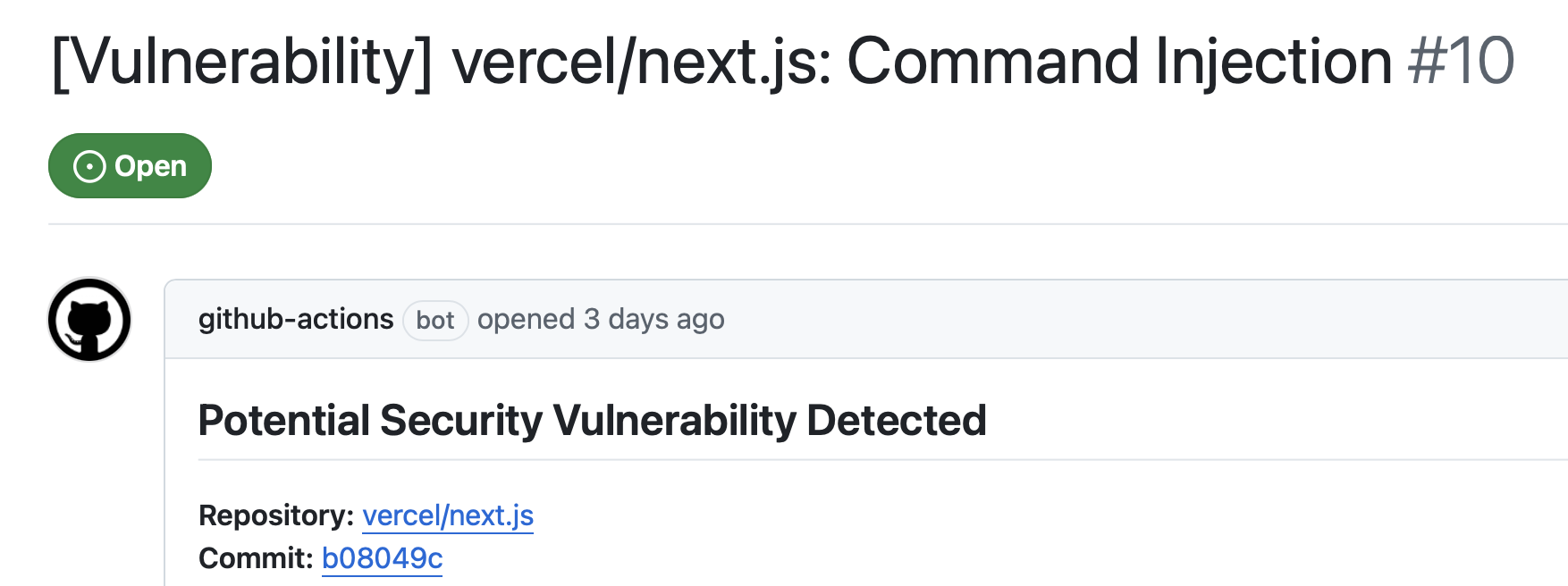
Task: Click "vercel/next.js:" text in the issue title
Action: click(x=642, y=63)
